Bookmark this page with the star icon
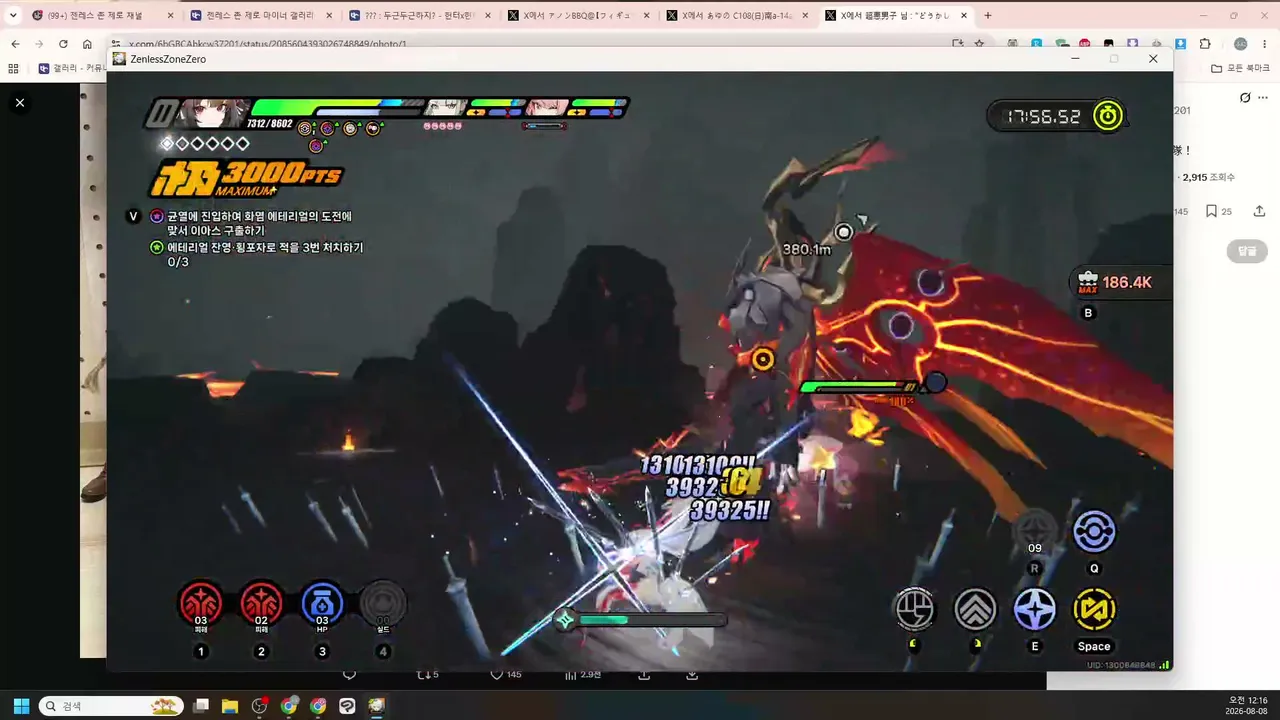Image resolution: width=1280 pixels, height=720 pixels. tap(979, 44)
